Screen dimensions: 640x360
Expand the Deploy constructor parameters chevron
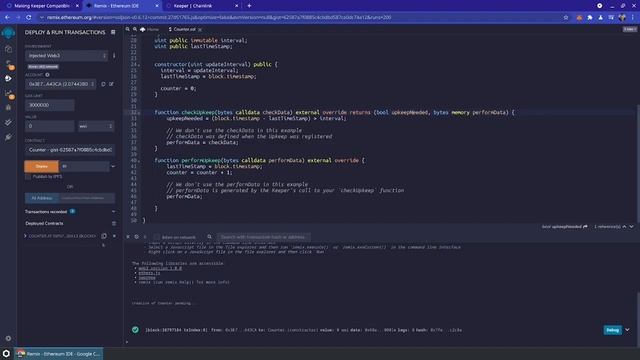click(113, 167)
